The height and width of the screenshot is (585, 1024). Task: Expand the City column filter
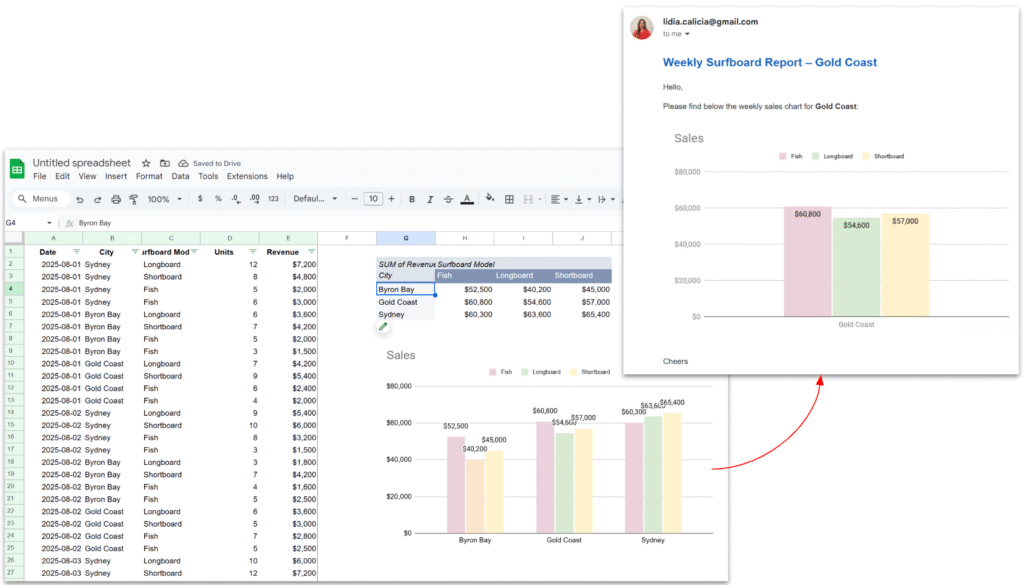click(135, 252)
